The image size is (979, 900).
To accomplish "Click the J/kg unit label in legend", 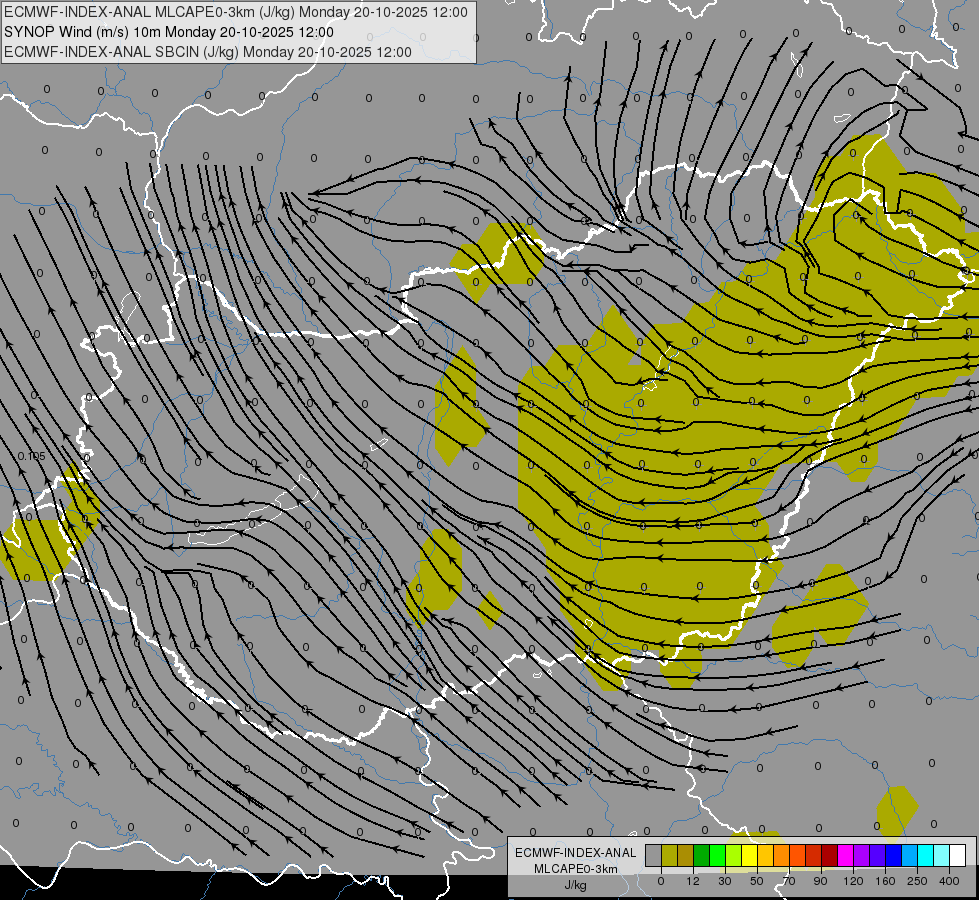I will click(575, 885).
